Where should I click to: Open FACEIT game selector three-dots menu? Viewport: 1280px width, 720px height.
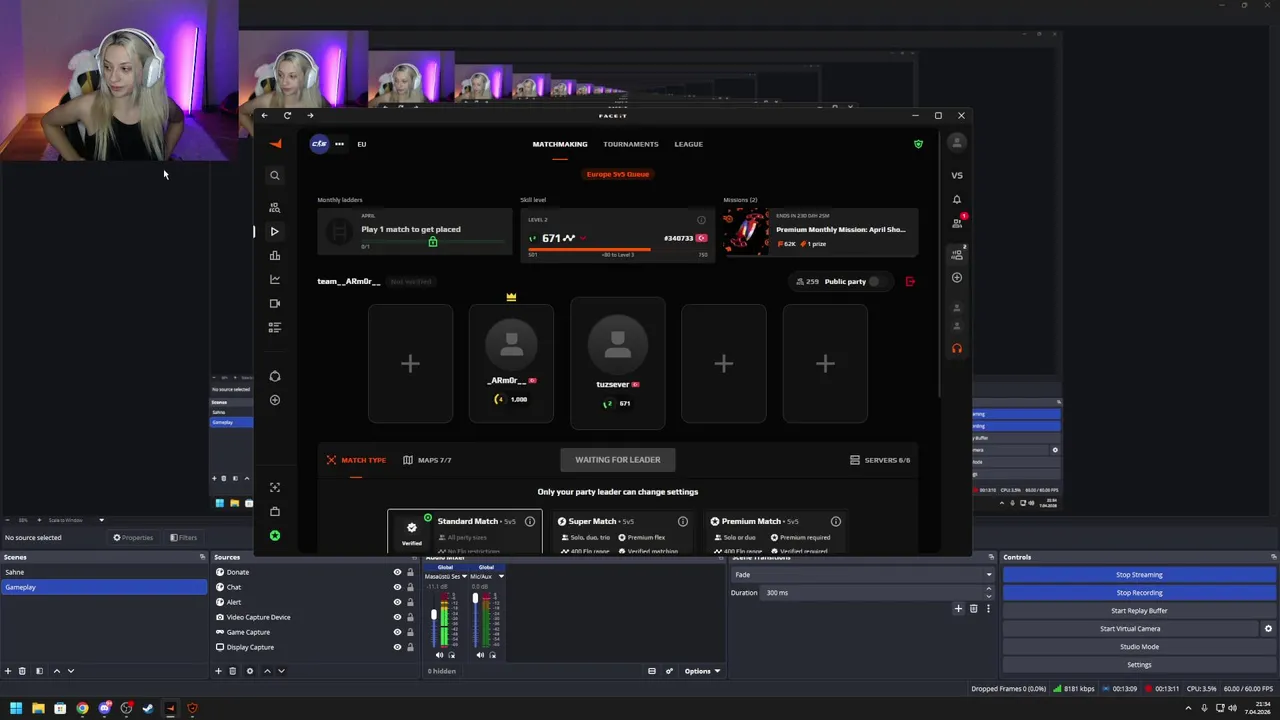coord(339,144)
